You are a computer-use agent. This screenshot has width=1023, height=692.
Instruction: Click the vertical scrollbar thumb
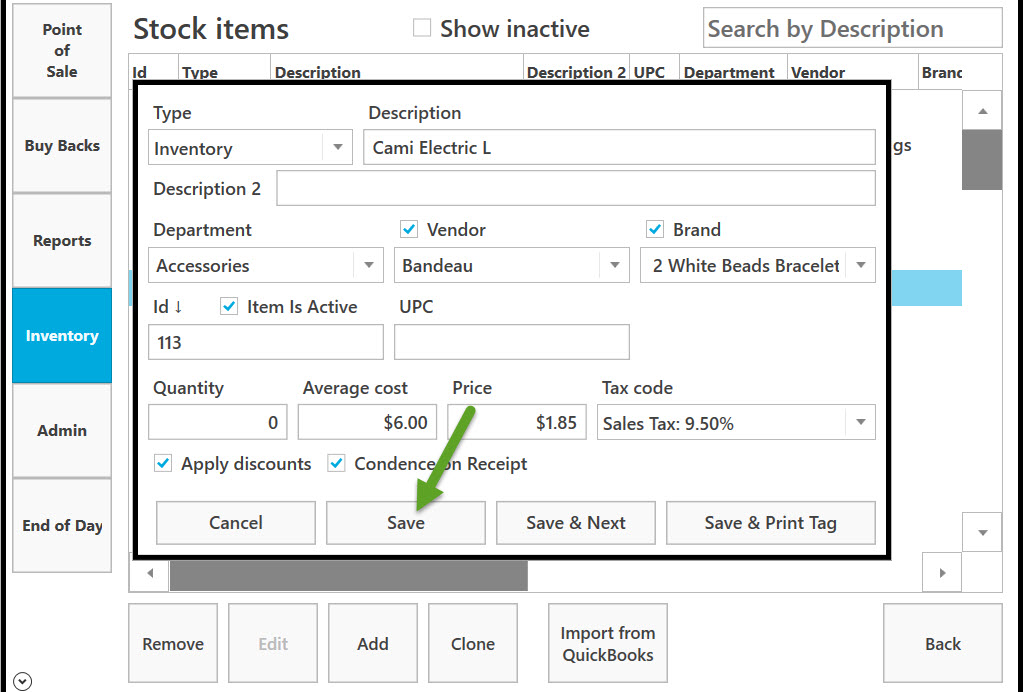click(982, 160)
